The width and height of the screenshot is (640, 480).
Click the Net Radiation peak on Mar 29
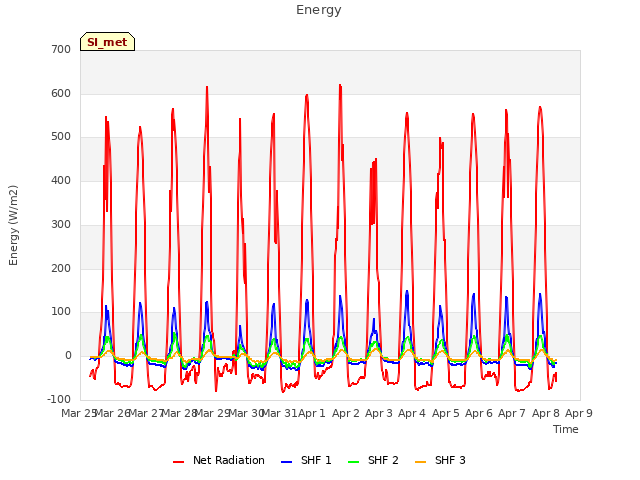click(x=207, y=87)
